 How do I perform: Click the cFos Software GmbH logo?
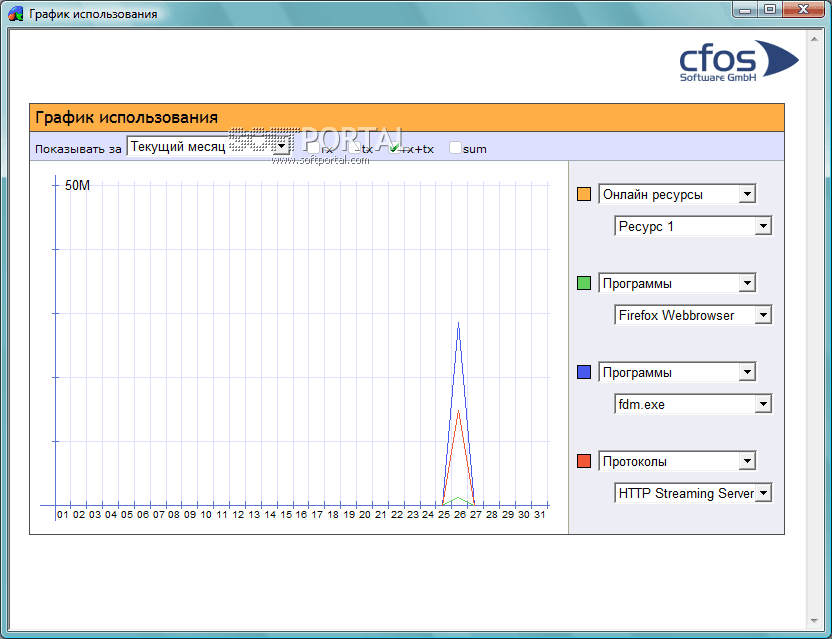pos(739,61)
